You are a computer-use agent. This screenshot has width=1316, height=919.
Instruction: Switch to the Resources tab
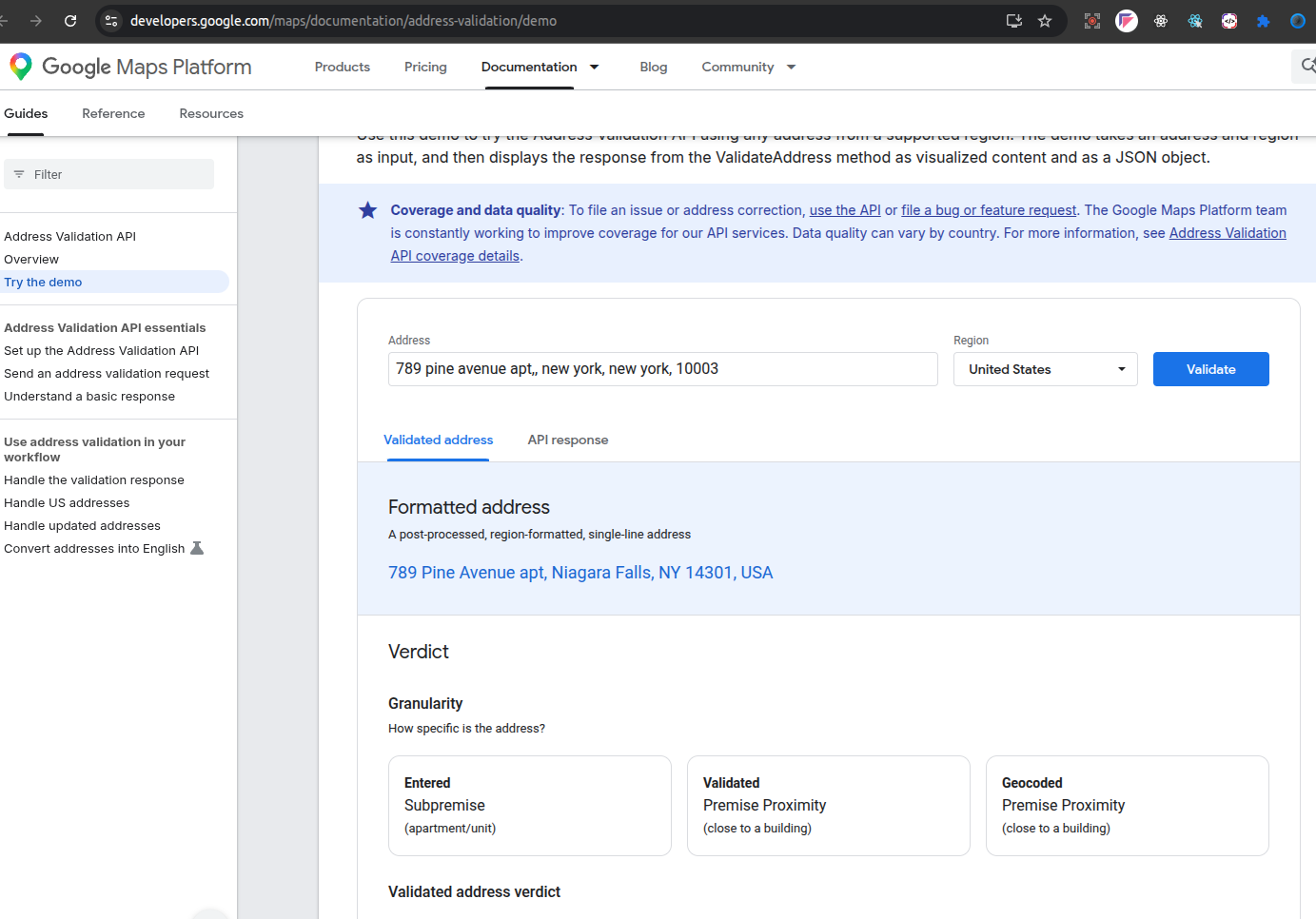(x=211, y=113)
